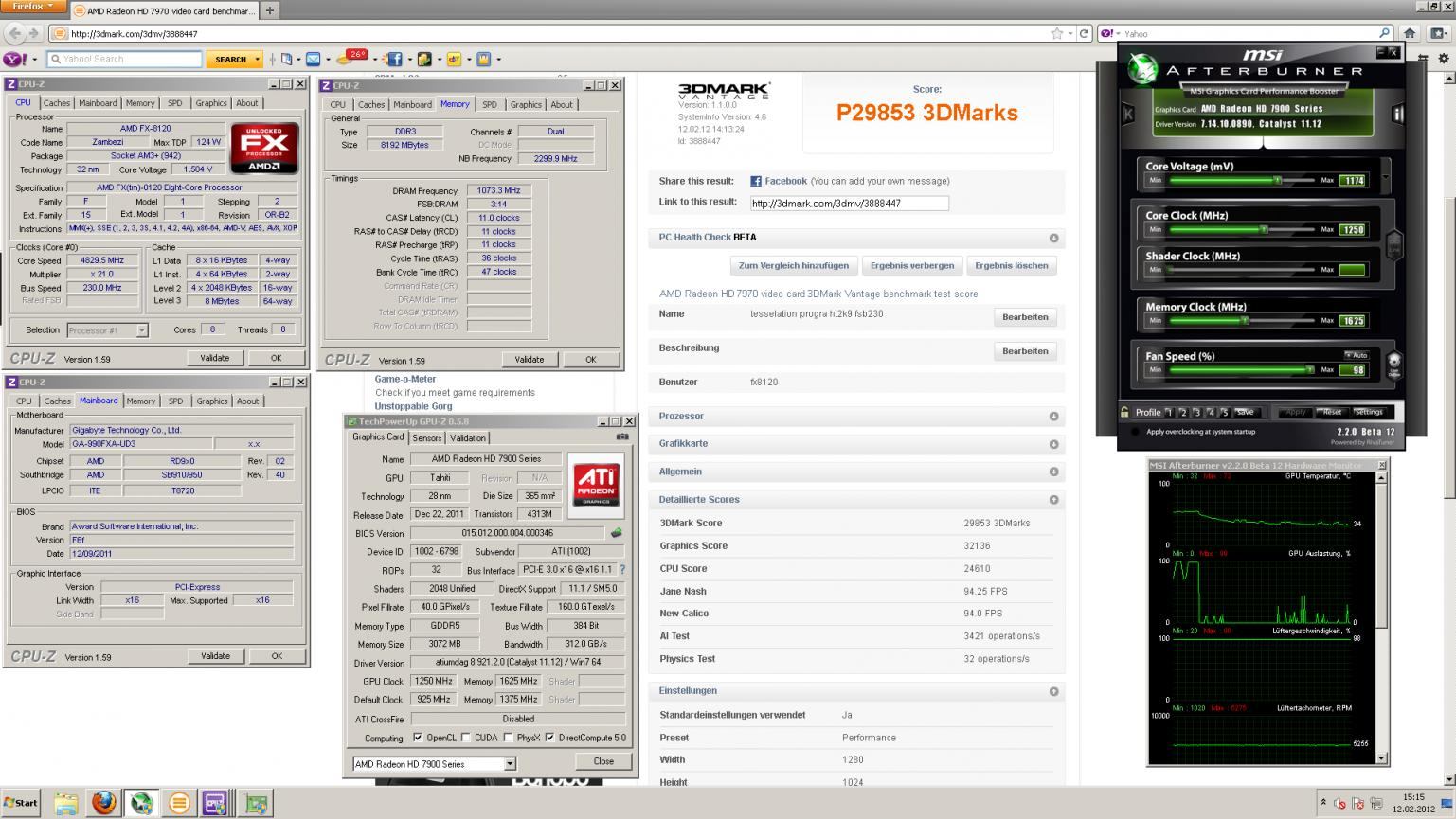Click the Firefox address bar URL
Viewport: 1456px width, 819px height.
[134, 34]
